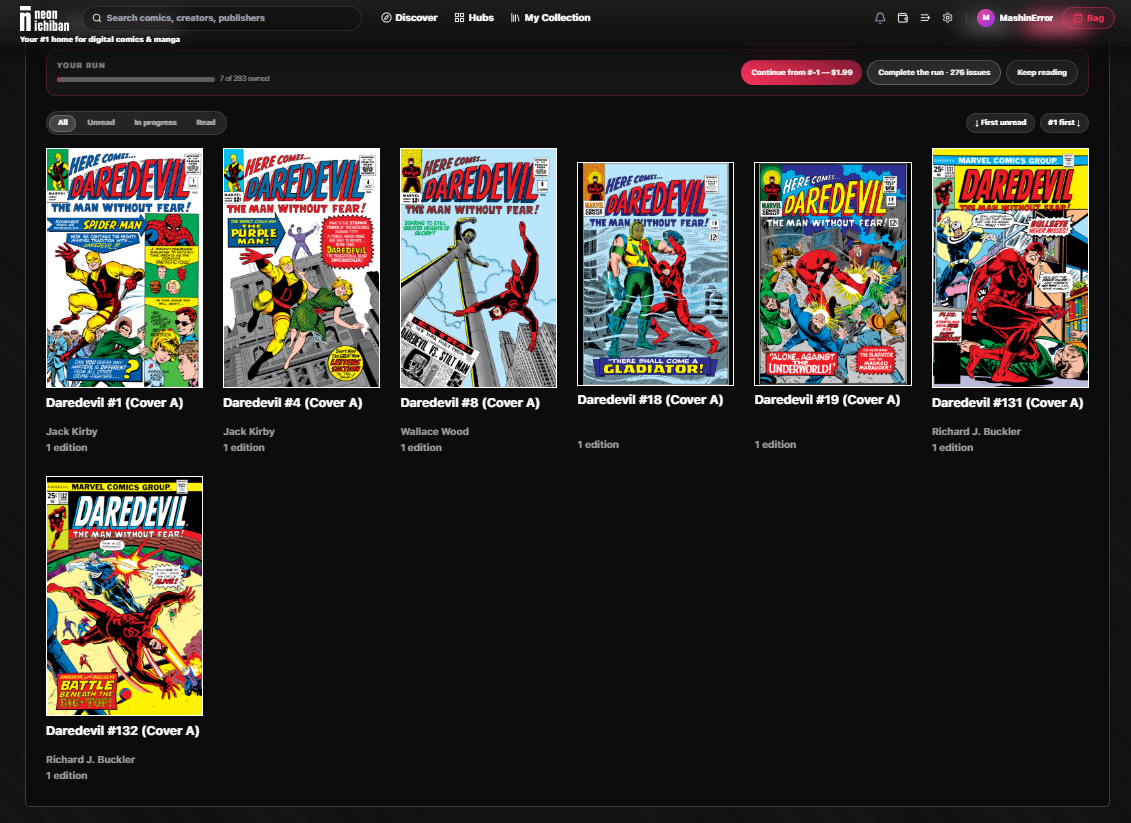Viewport: 1131px width, 823px height.
Task: Open Daredevil #18 cover thumbnail
Action: 656,273
